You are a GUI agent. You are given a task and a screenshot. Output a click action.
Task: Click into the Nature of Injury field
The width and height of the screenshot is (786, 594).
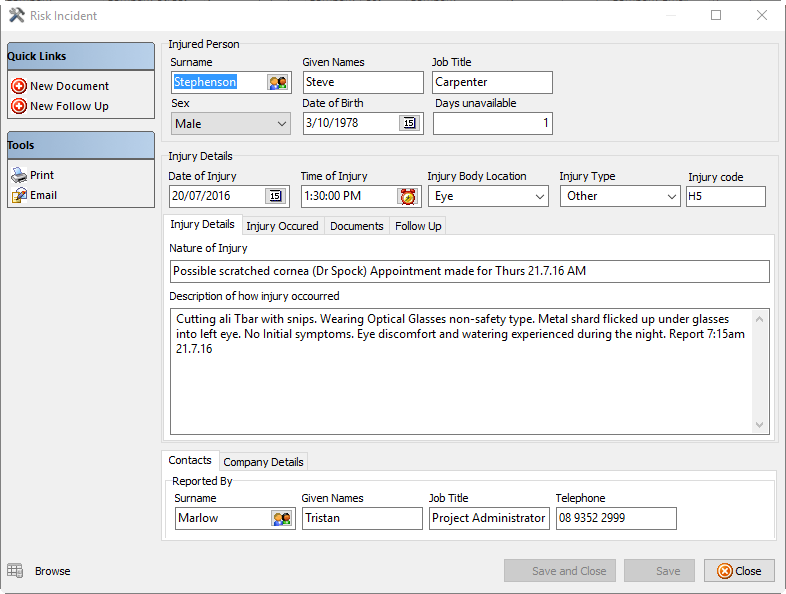(469, 271)
